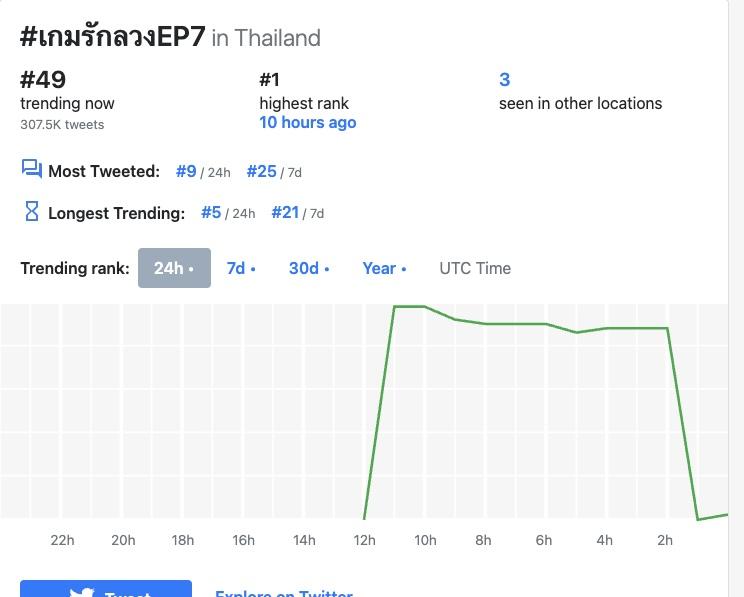This screenshot has height=597, width=744.
Task: Open the "10 hours ago" highest rank link
Action: pyautogui.click(x=307, y=122)
